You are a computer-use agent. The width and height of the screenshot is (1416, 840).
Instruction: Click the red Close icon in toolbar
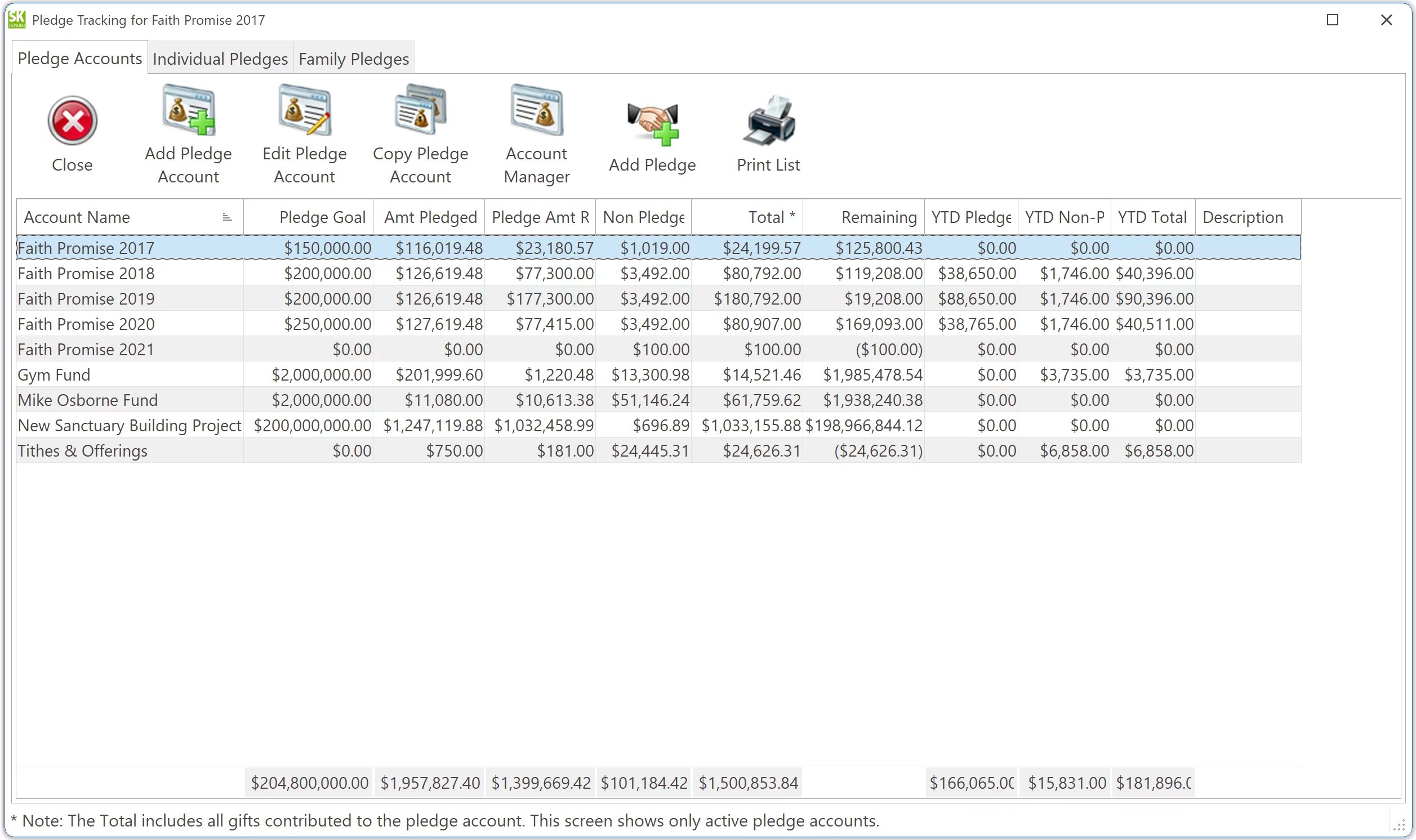(72, 120)
